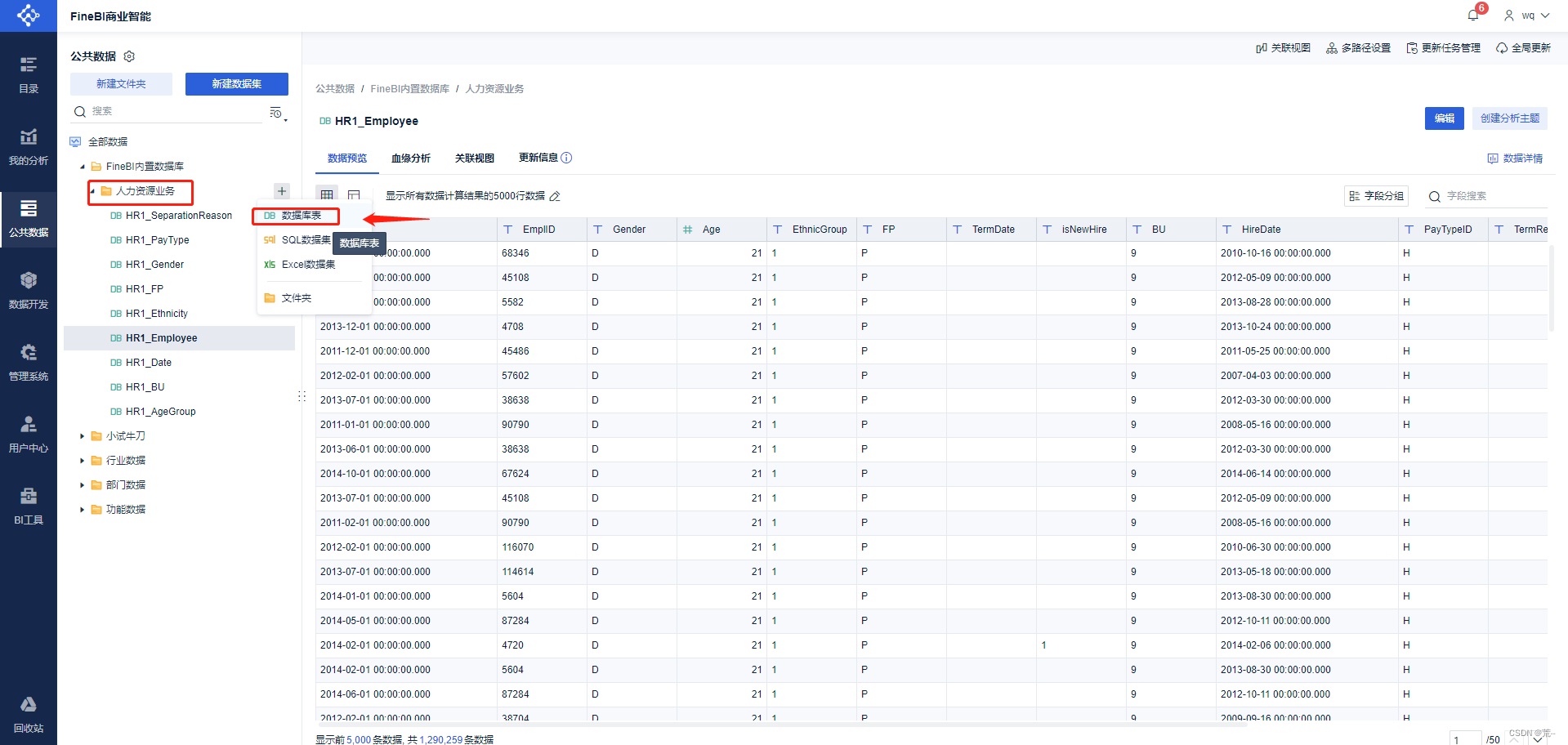Click the EmplID column type icon
The width and height of the screenshot is (1568, 745).
pos(508,230)
